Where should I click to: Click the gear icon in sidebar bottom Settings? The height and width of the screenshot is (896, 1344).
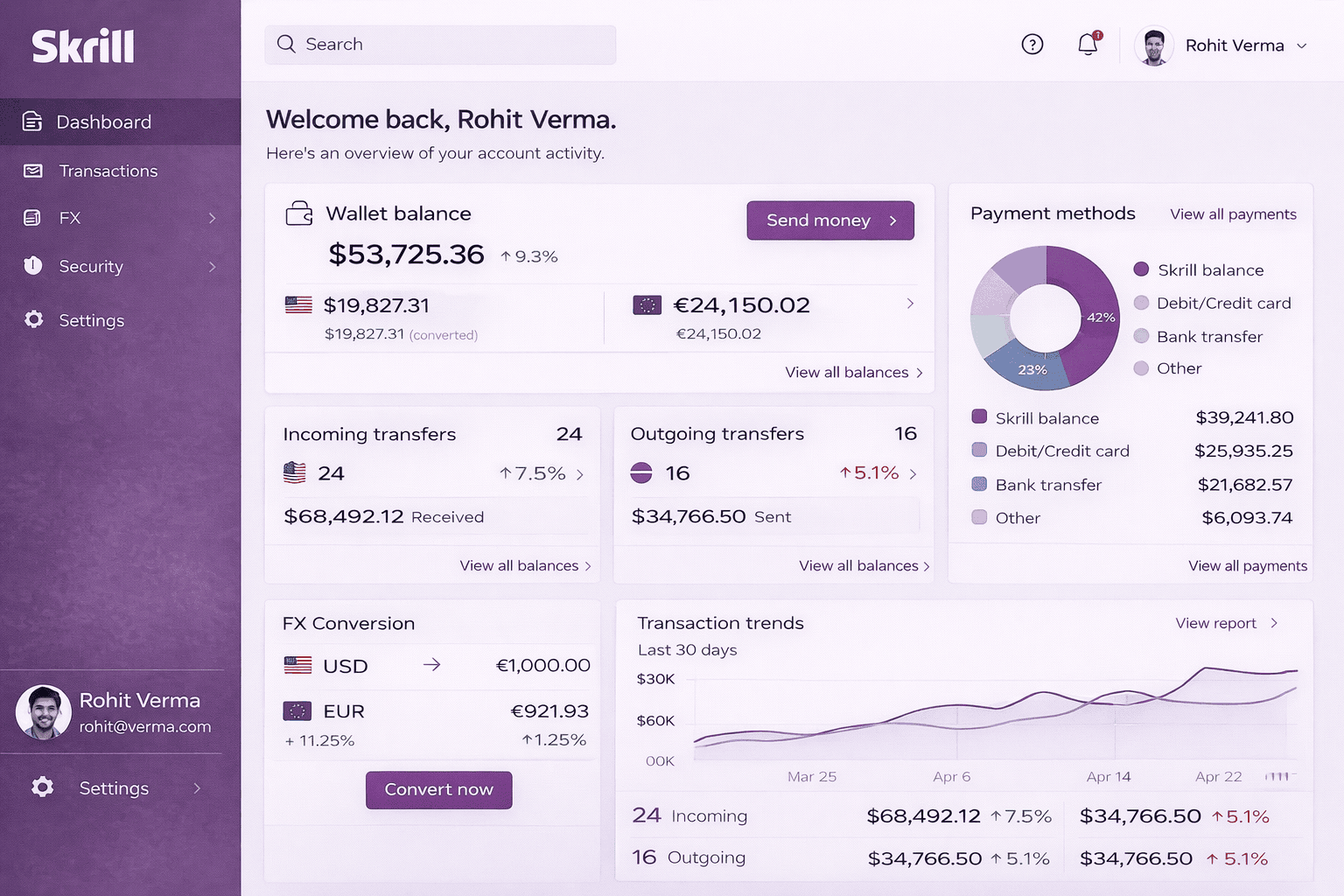pyautogui.click(x=42, y=787)
